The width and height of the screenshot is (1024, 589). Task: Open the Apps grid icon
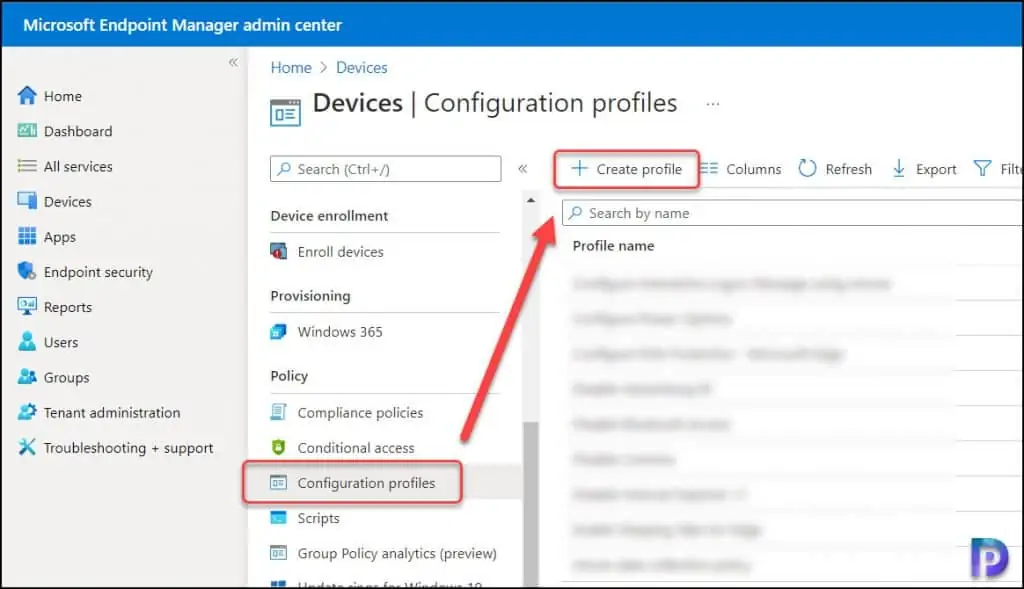click(x=27, y=236)
